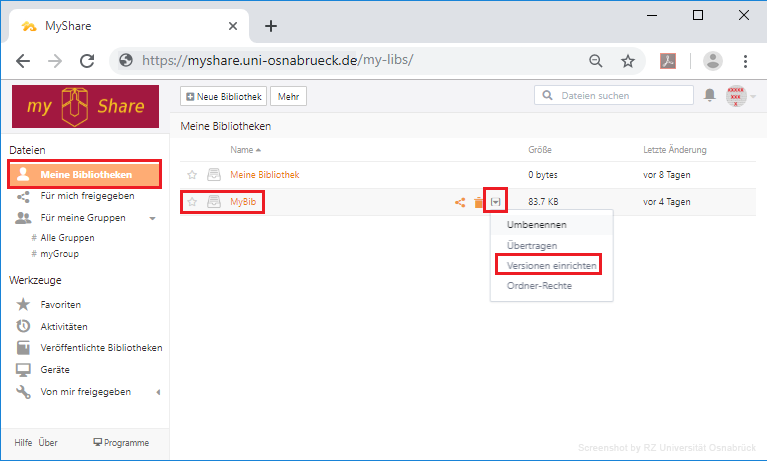Open the myGroup group
The height and width of the screenshot is (461, 767).
pyautogui.click(x=59, y=254)
